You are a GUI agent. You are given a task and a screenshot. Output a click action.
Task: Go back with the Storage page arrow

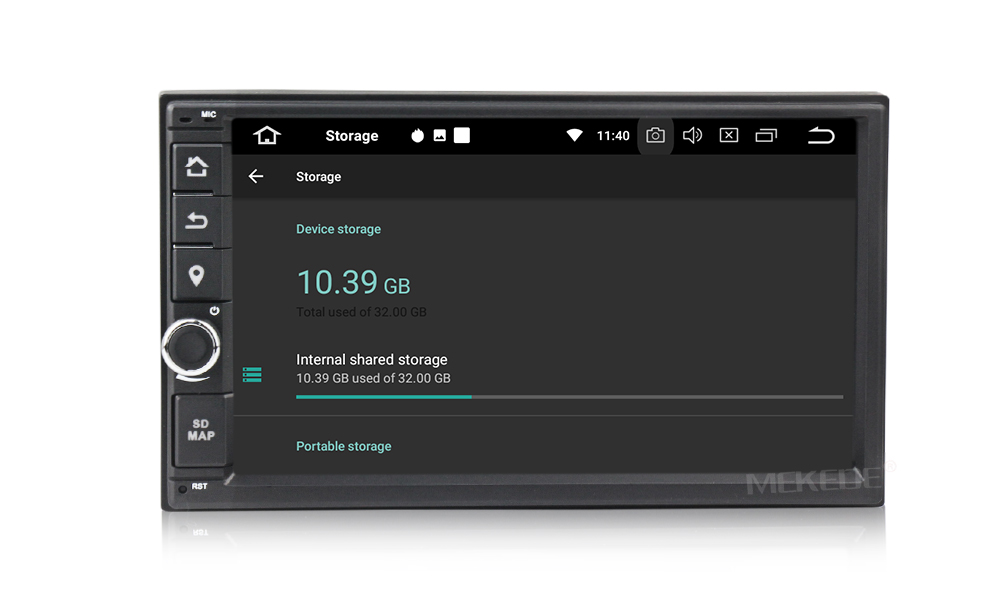point(256,176)
